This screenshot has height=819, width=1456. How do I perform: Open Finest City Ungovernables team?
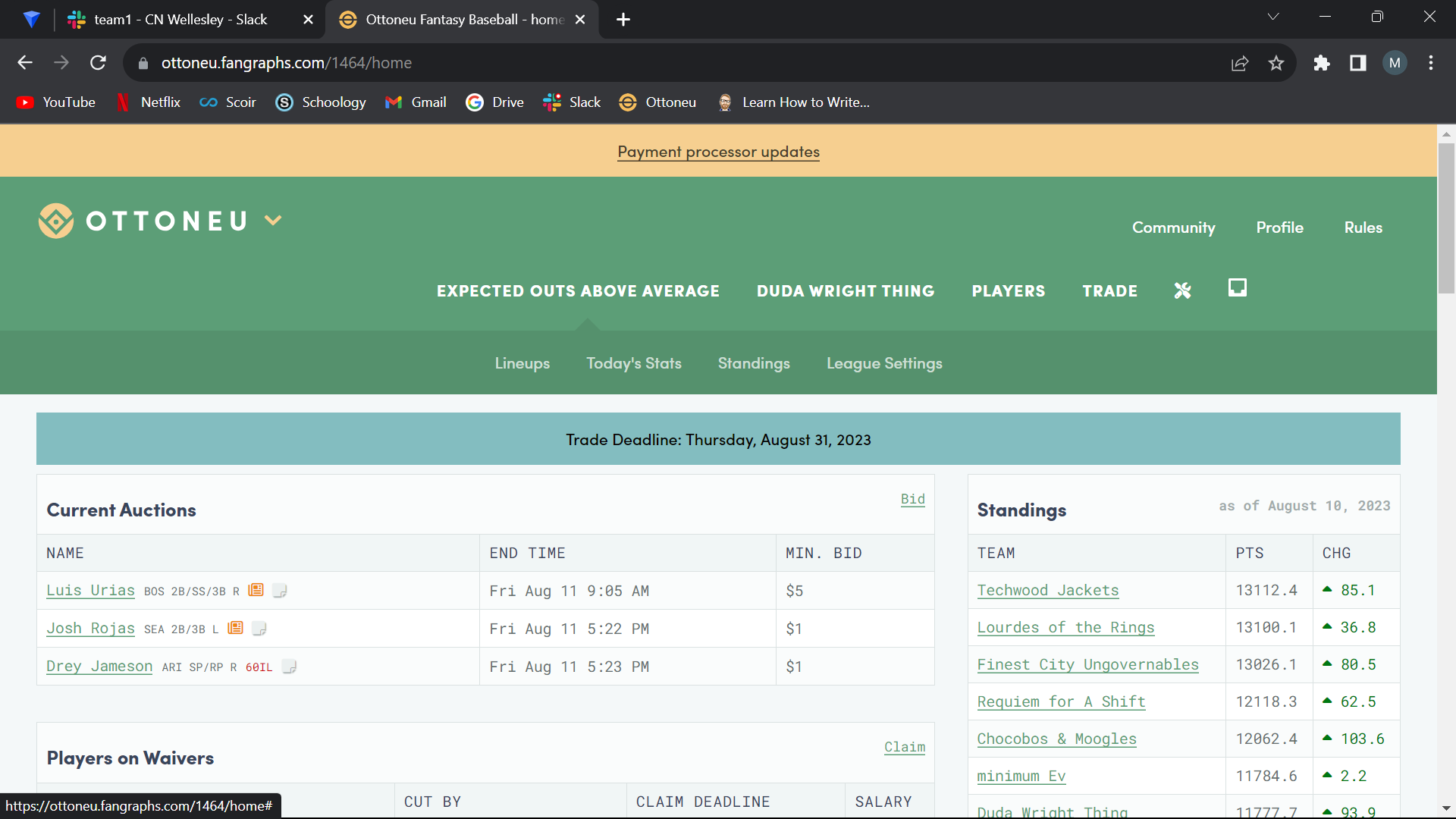click(x=1087, y=664)
